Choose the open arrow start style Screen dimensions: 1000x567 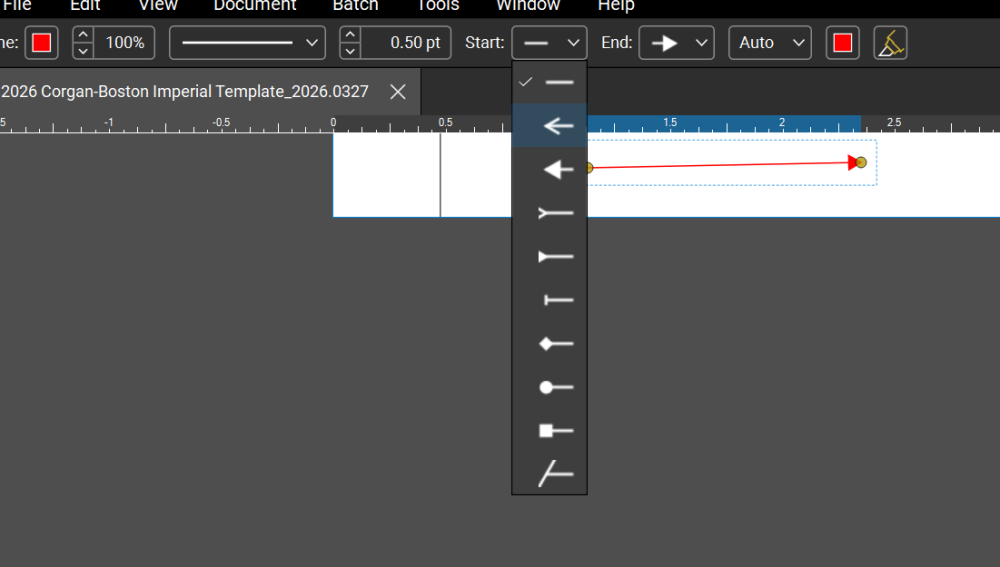549,126
